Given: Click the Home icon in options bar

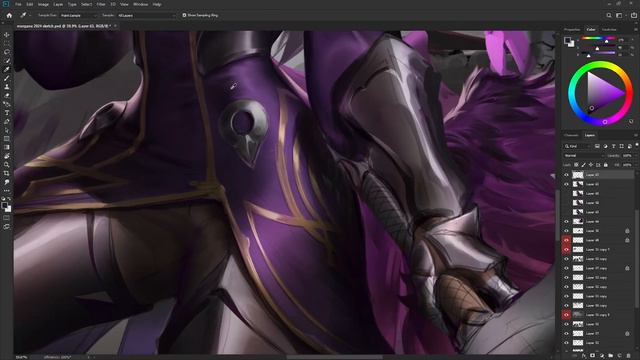Looking at the screenshot, I should pos(9,16).
